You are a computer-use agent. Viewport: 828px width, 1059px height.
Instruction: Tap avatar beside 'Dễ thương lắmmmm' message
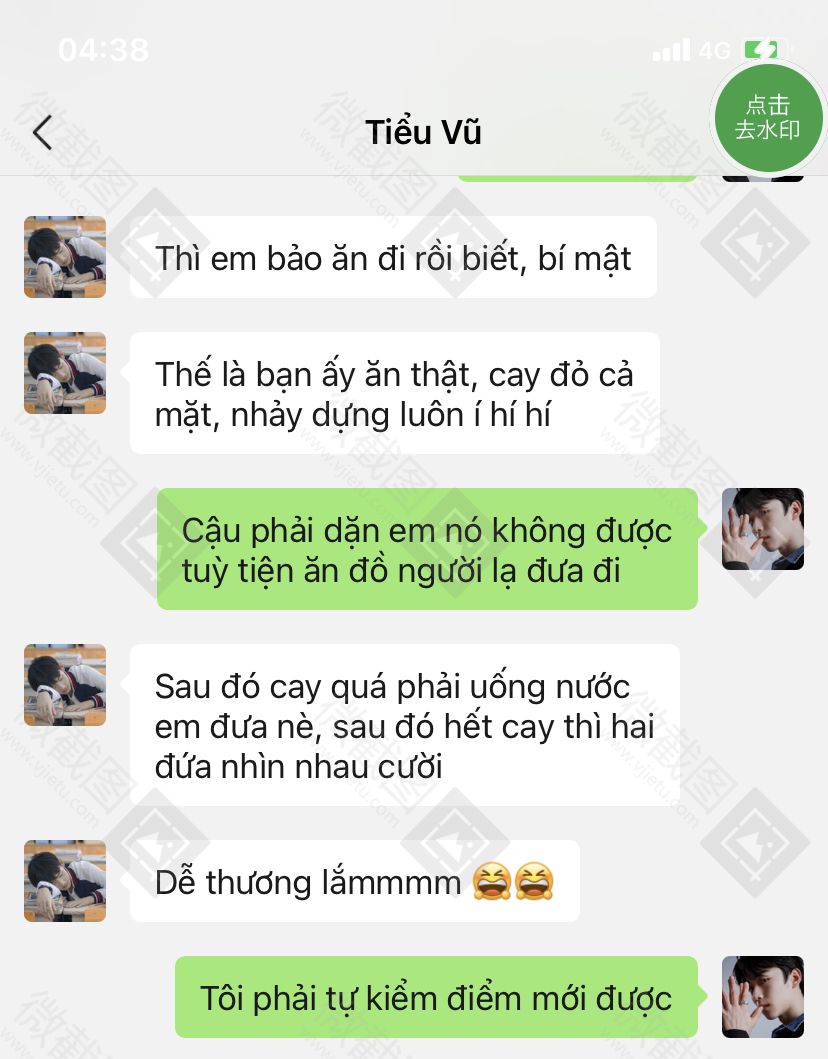click(65, 881)
